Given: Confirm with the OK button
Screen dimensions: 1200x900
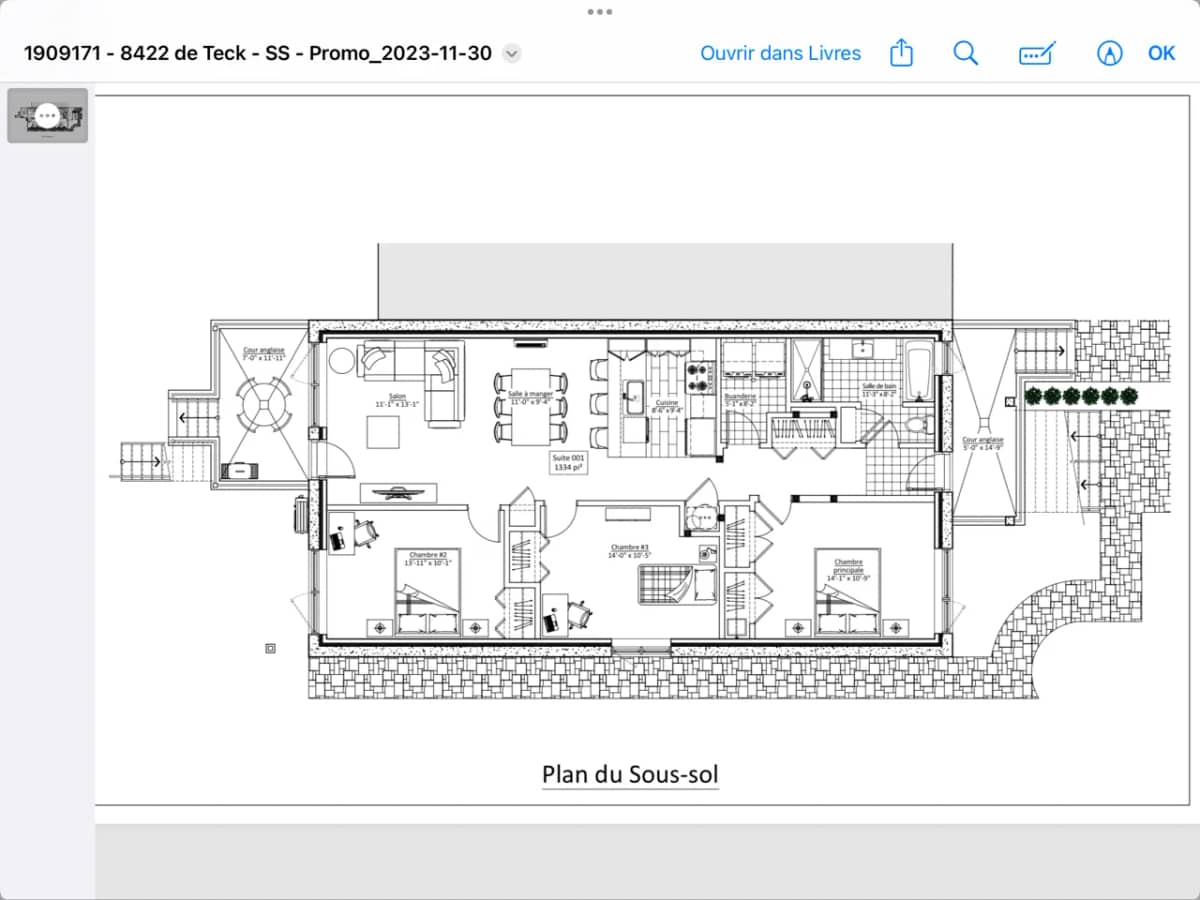Looking at the screenshot, I should point(1161,53).
